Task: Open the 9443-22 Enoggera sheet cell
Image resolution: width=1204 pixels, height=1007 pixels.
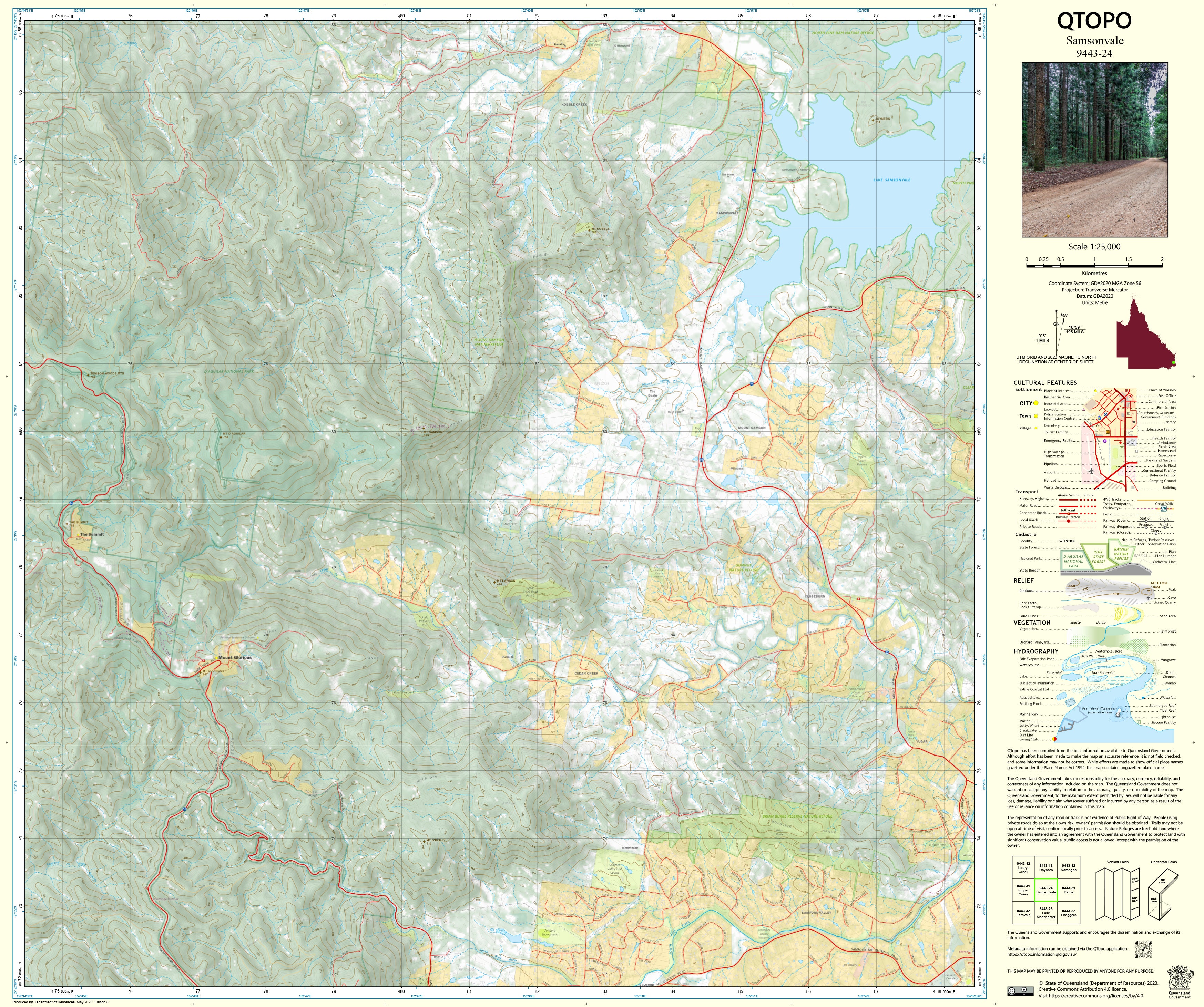Action: [x=1069, y=913]
